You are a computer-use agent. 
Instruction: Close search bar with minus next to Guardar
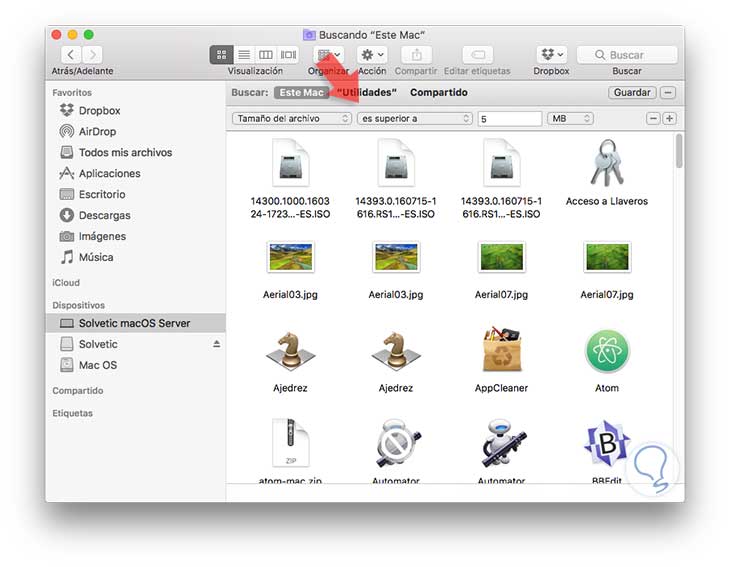pyautogui.click(x=668, y=93)
